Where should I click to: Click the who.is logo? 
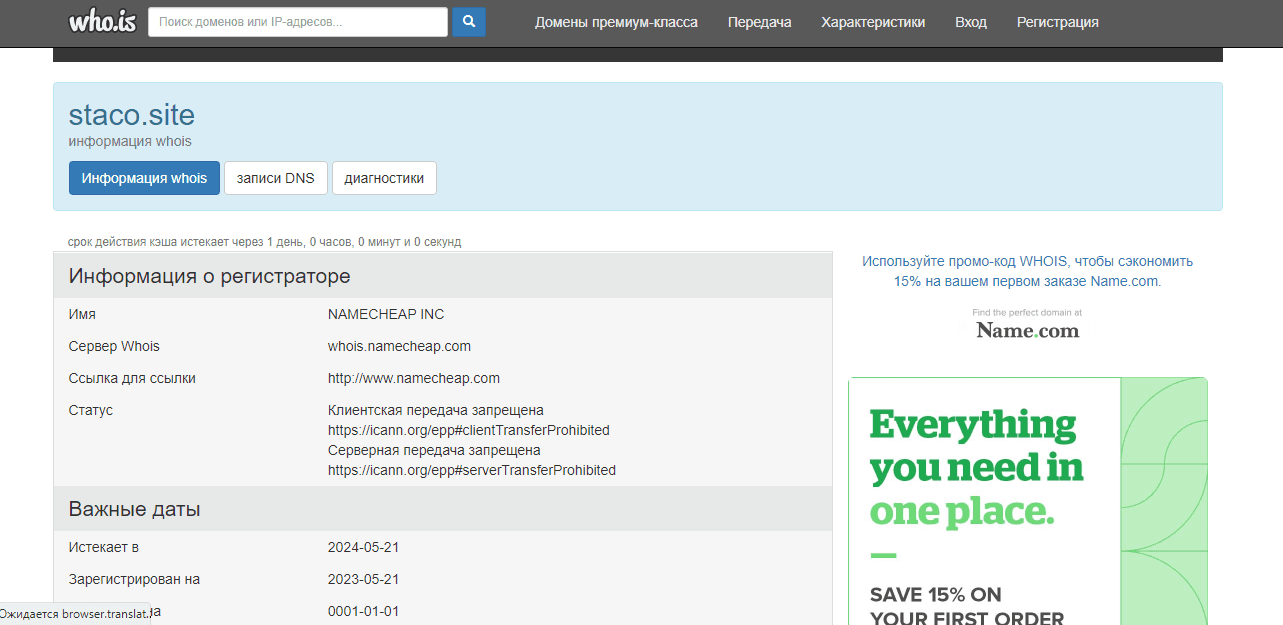[102, 22]
